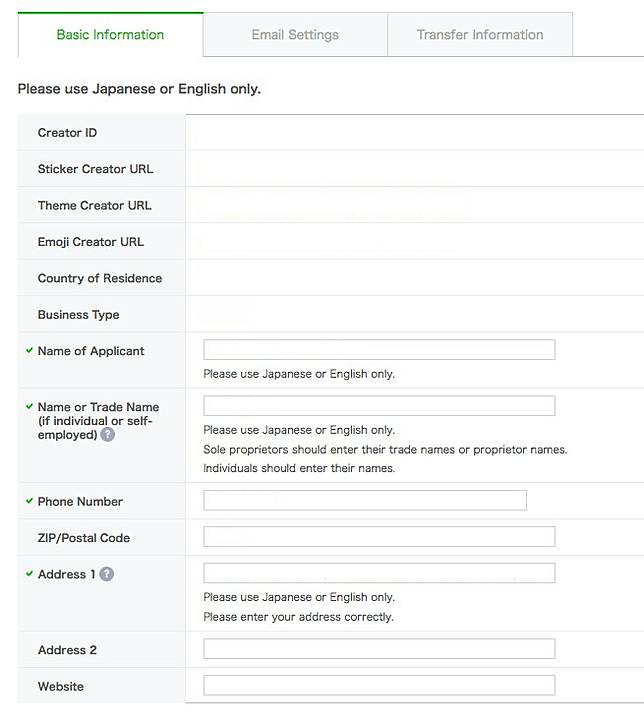Click the Phone Number input field
This screenshot has width=644, height=725.
365,501
